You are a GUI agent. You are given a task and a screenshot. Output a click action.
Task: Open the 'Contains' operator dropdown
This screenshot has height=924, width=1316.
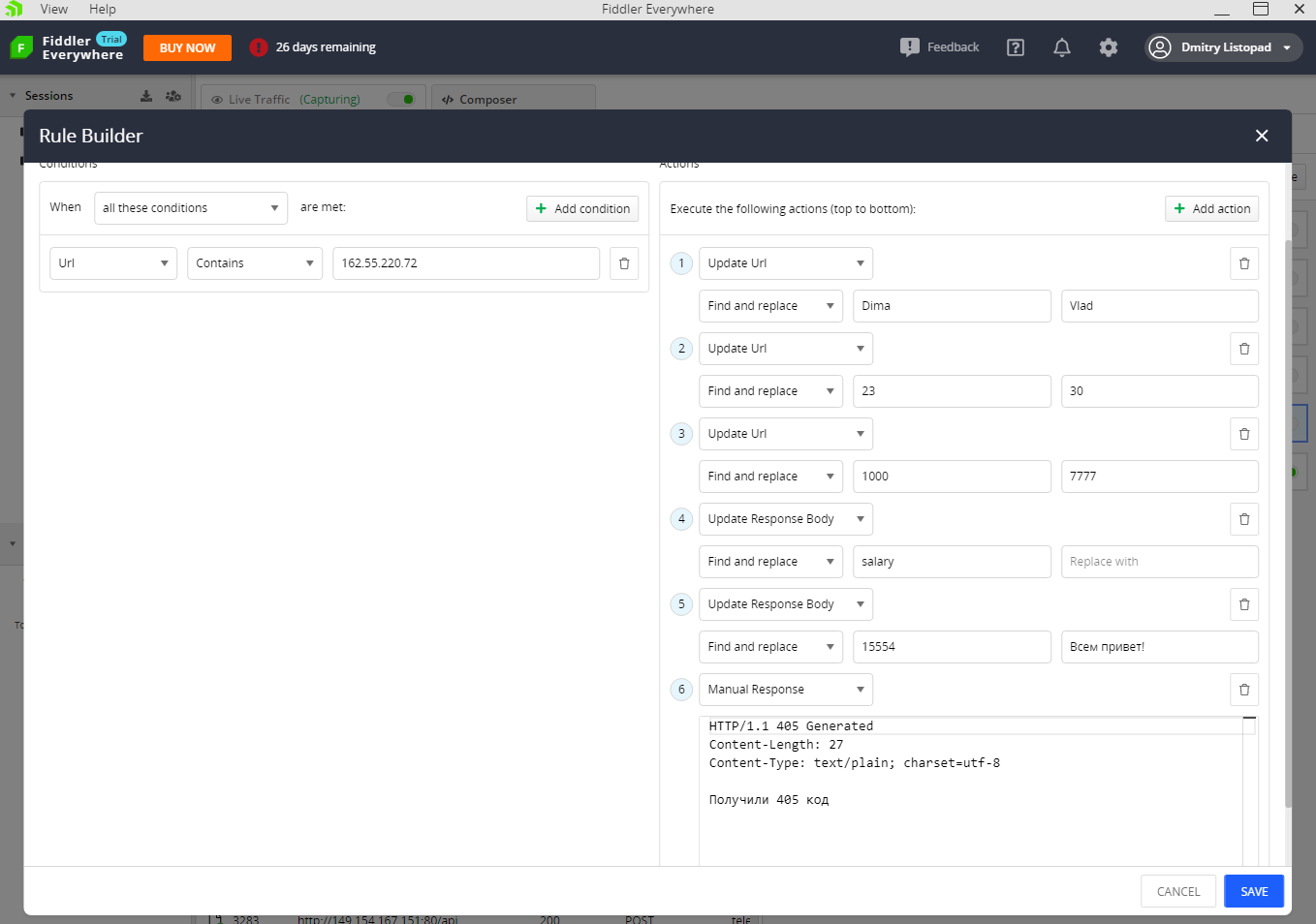[x=254, y=262]
